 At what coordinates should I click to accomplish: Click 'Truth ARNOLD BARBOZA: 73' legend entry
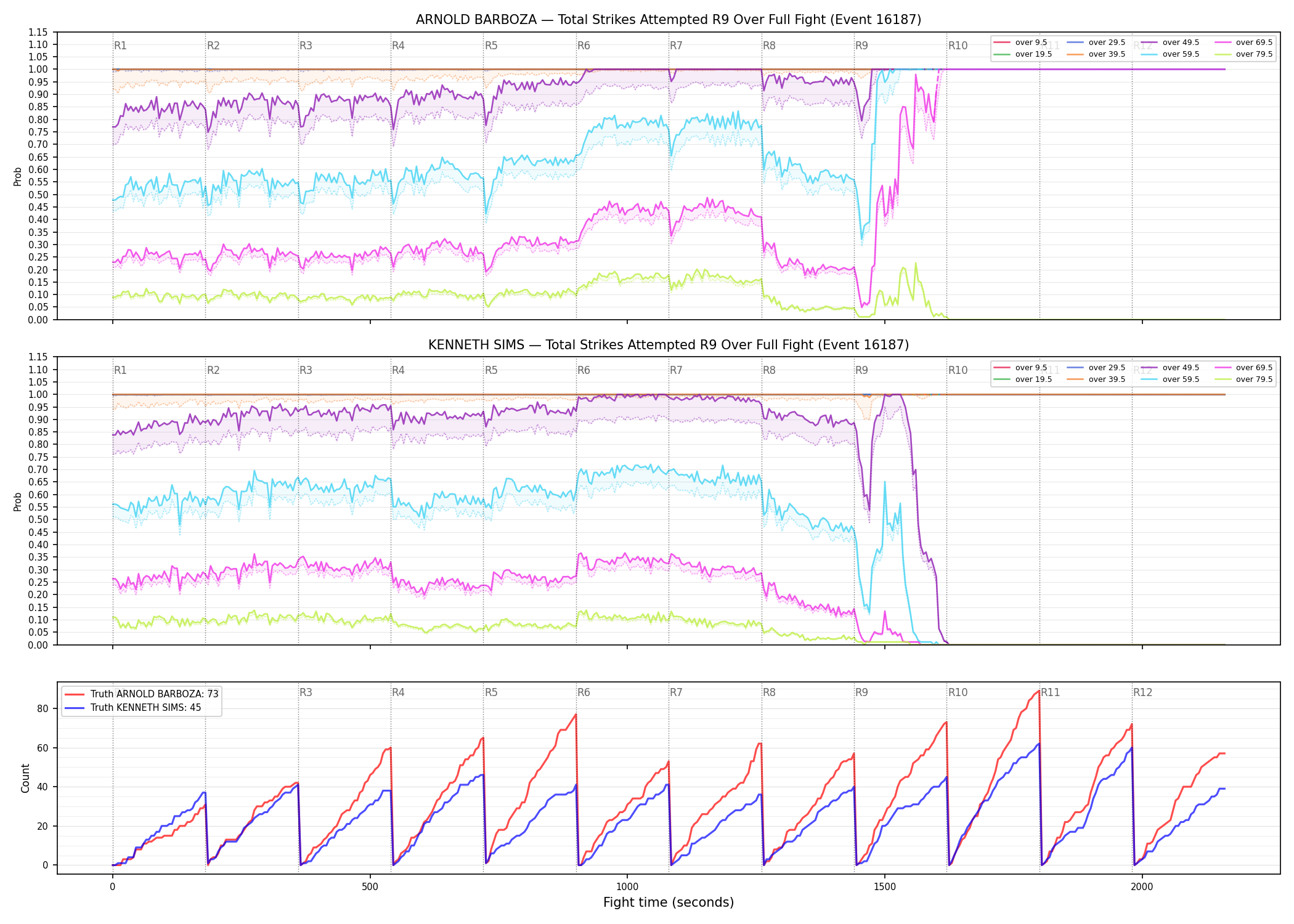pos(142,694)
